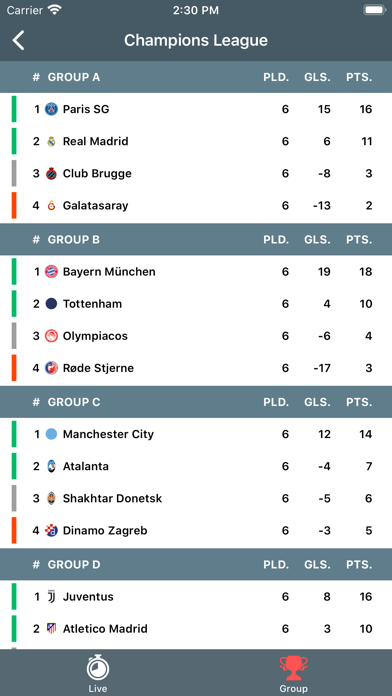Tap the Atletico Madrid crest icon
This screenshot has width=392, height=696.
pos(51,629)
